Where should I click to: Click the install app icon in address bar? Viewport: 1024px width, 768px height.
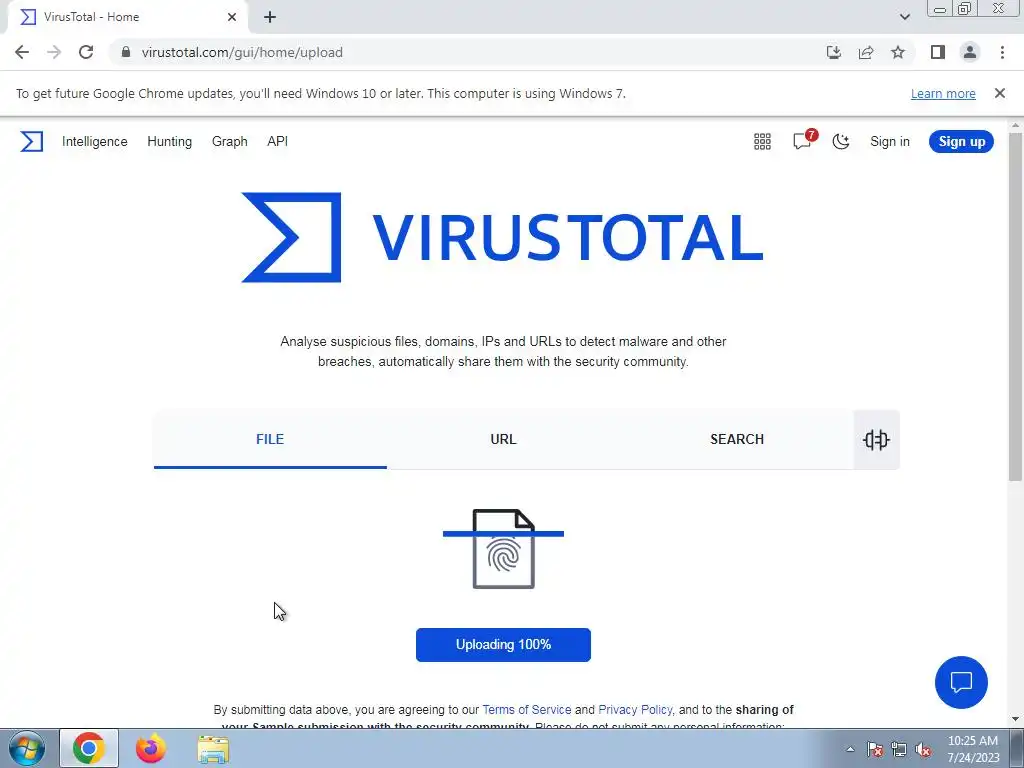pos(834,52)
